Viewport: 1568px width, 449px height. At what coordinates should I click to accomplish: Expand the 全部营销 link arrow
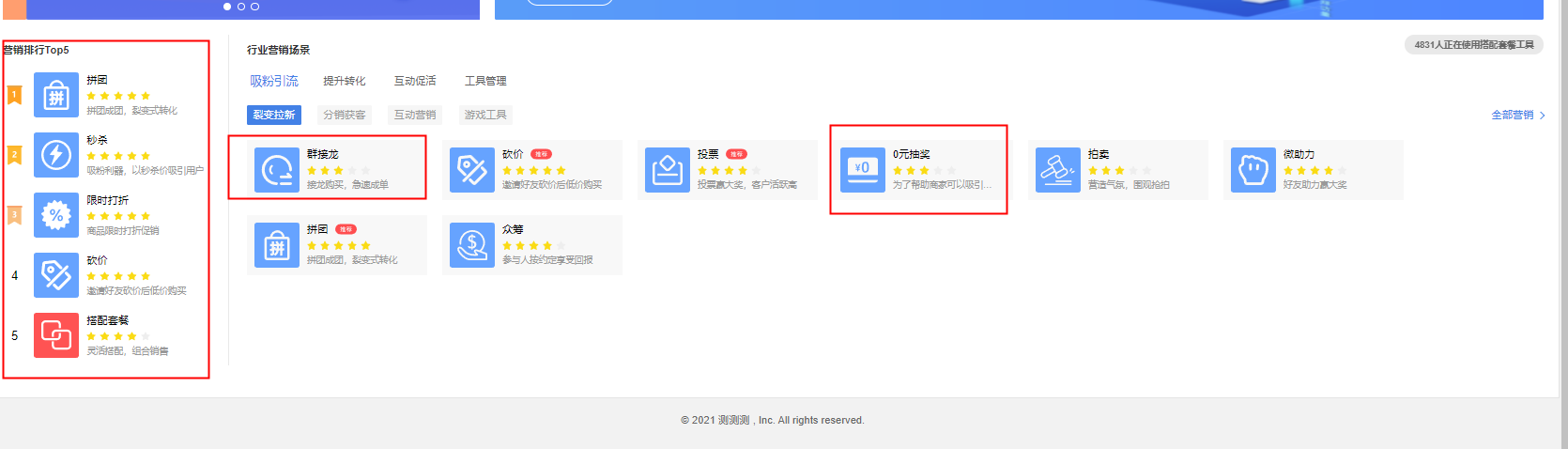tap(1541, 116)
